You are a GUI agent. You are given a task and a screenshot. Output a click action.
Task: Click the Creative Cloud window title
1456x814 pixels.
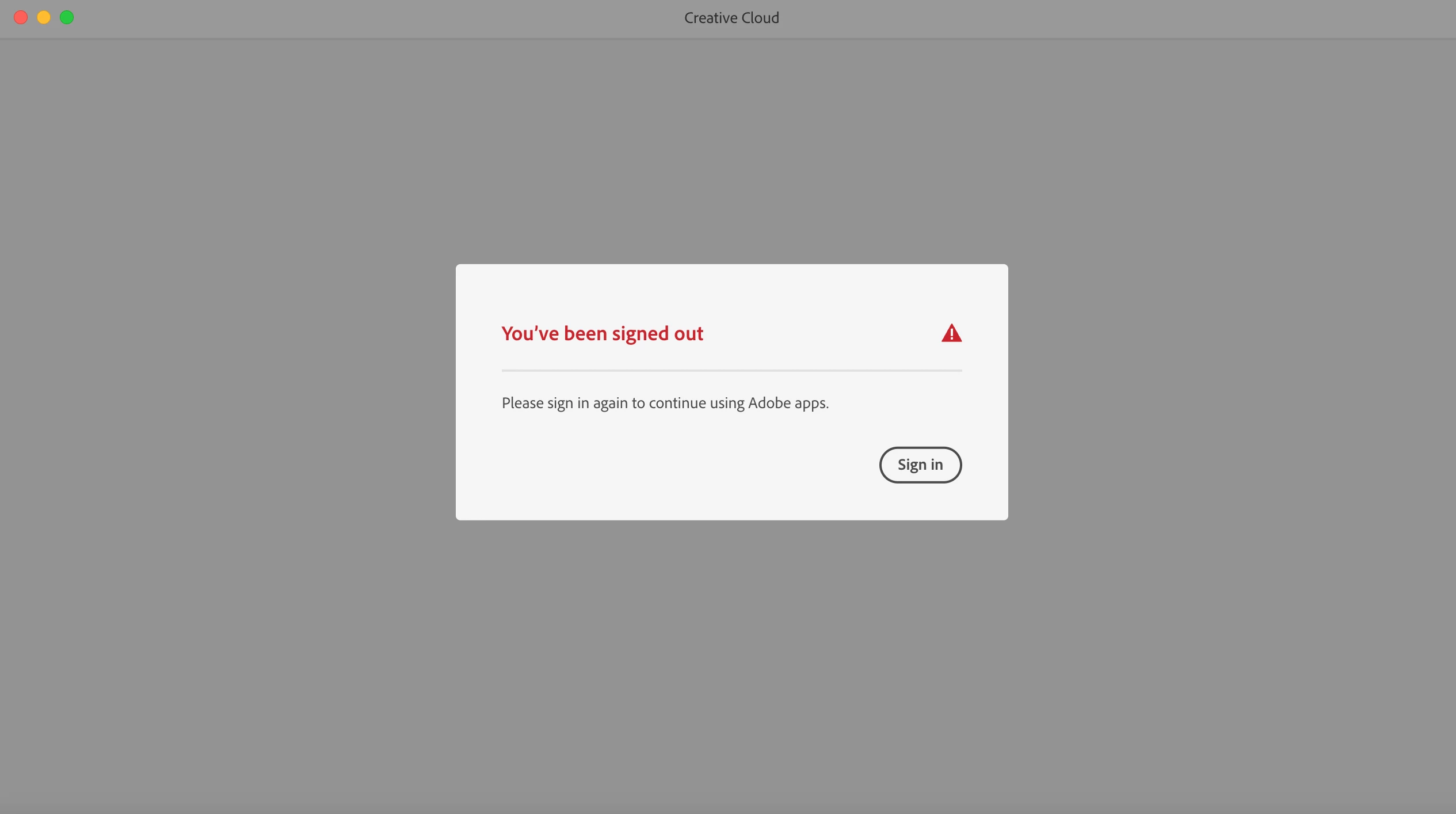click(x=731, y=18)
